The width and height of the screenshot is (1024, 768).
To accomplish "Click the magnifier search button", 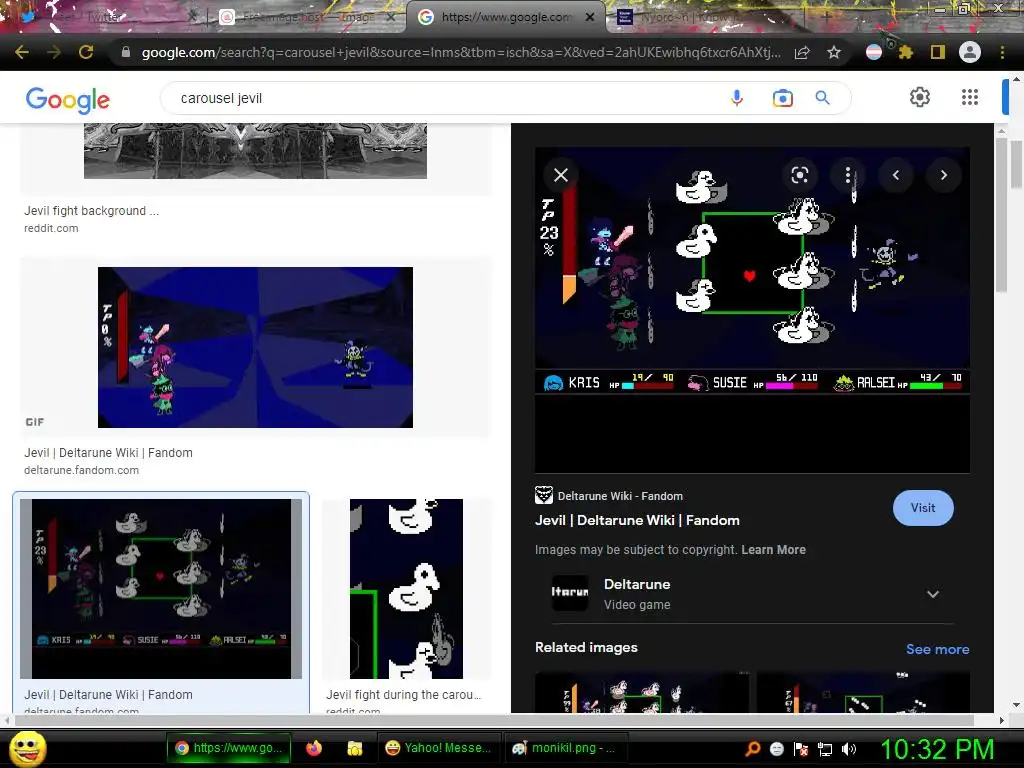I will 822,98.
